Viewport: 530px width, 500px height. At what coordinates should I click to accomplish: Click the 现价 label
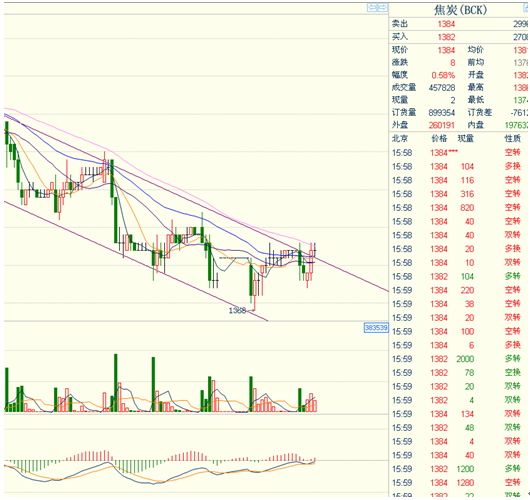[400, 50]
